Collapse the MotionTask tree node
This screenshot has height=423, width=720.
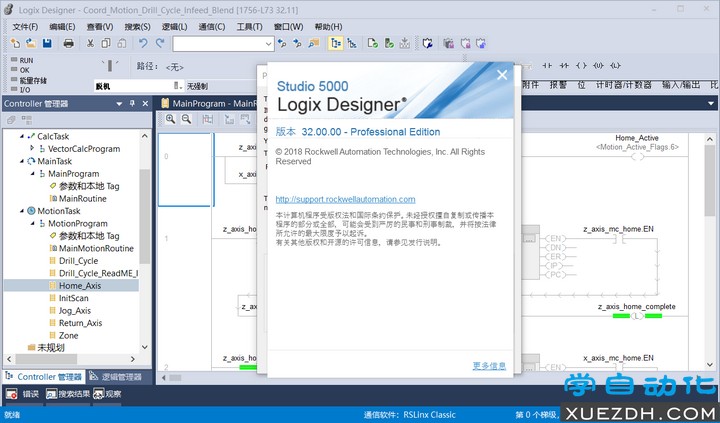point(22,211)
